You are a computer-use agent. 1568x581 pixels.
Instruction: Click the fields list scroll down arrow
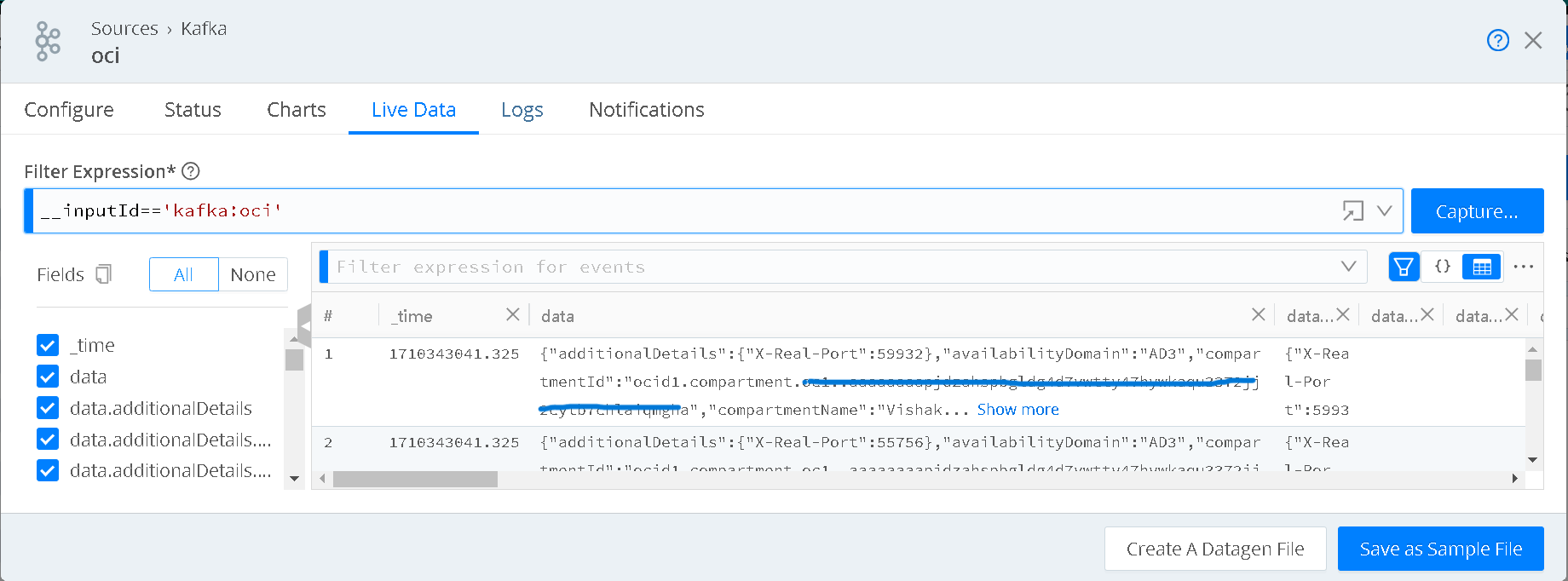295,479
